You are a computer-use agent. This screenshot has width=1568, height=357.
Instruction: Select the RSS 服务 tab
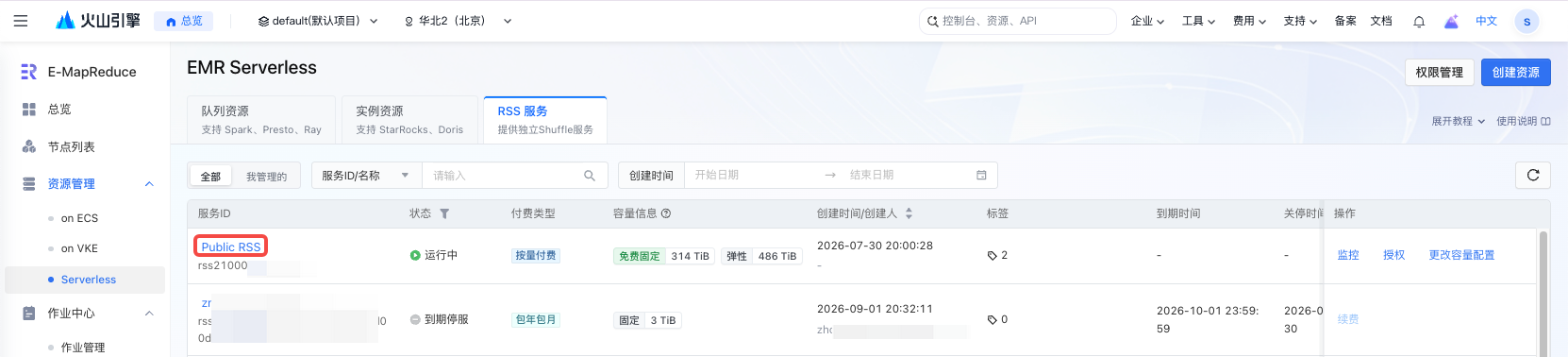click(x=545, y=120)
